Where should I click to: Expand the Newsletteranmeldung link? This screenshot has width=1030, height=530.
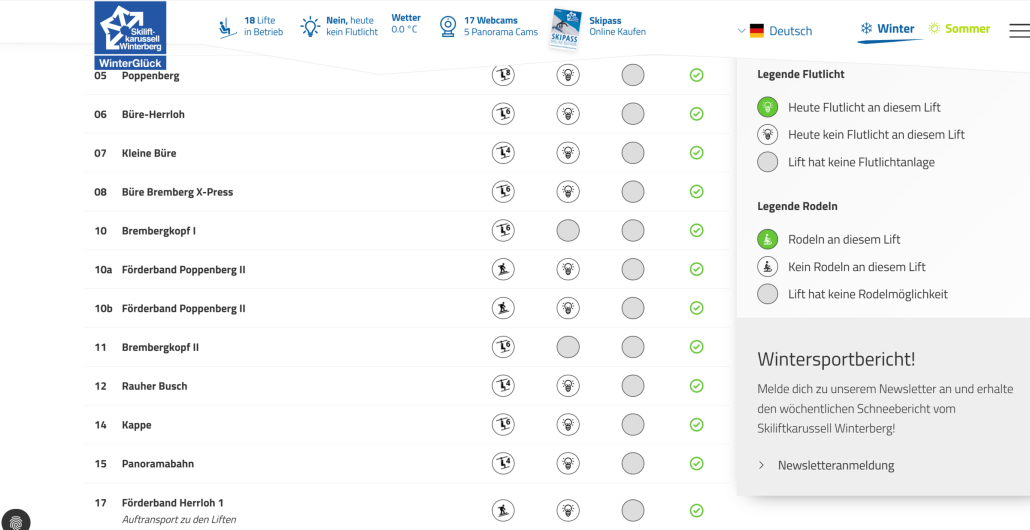pyautogui.click(x=835, y=465)
